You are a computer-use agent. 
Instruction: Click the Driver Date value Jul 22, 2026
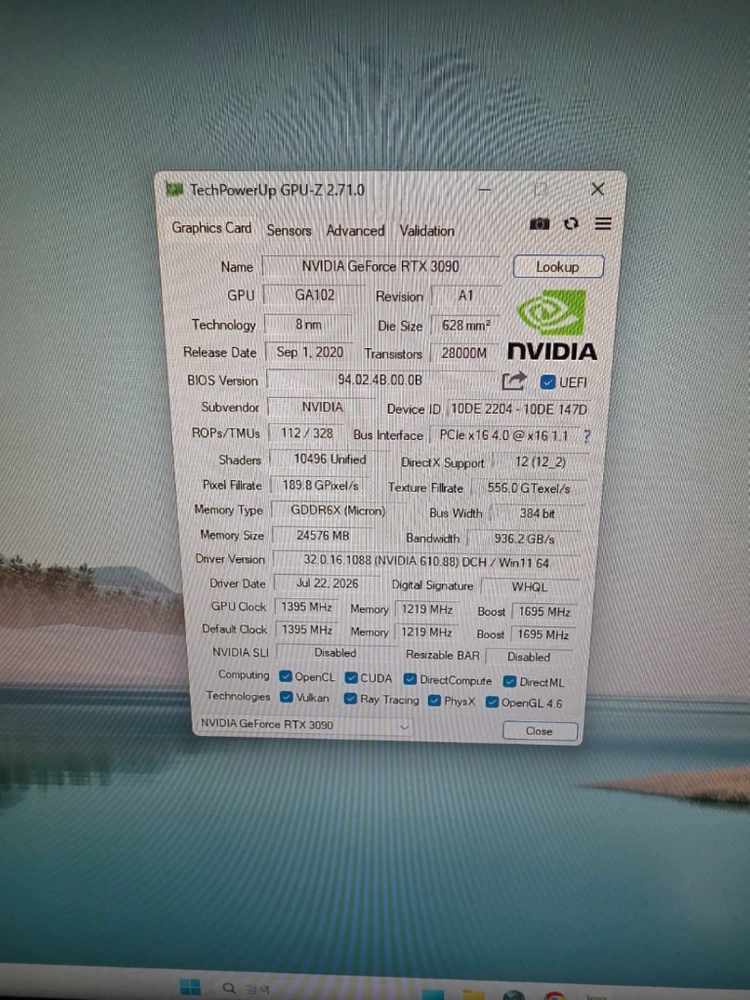click(x=327, y=583)
